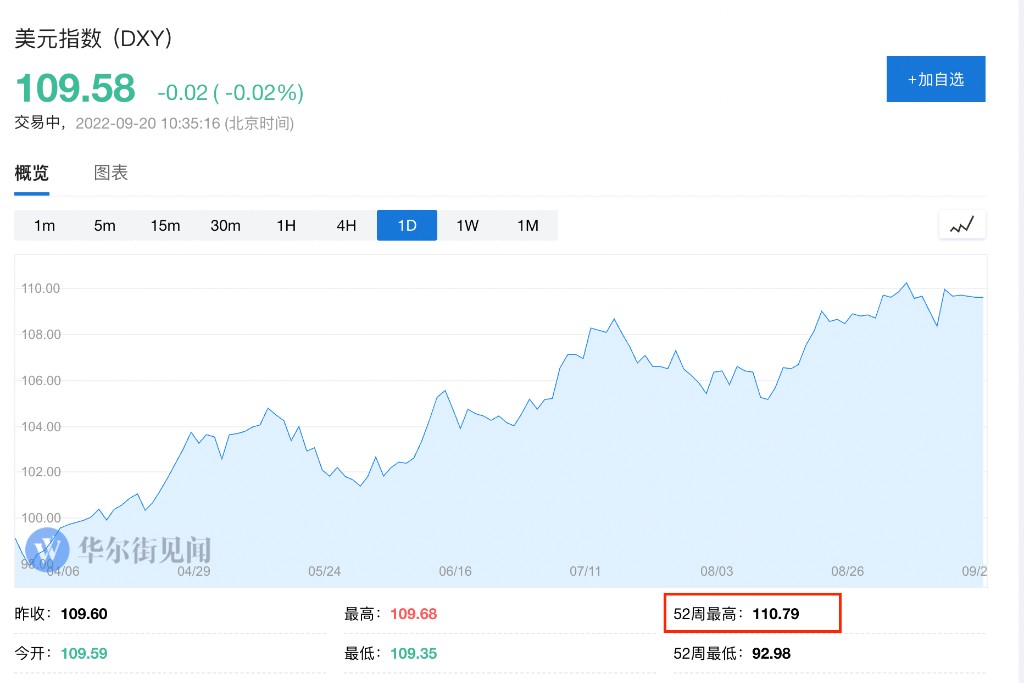Click the 07/11 date on chart axis
This screenshot has height=683, width=1024.
[x=585, y=571]
